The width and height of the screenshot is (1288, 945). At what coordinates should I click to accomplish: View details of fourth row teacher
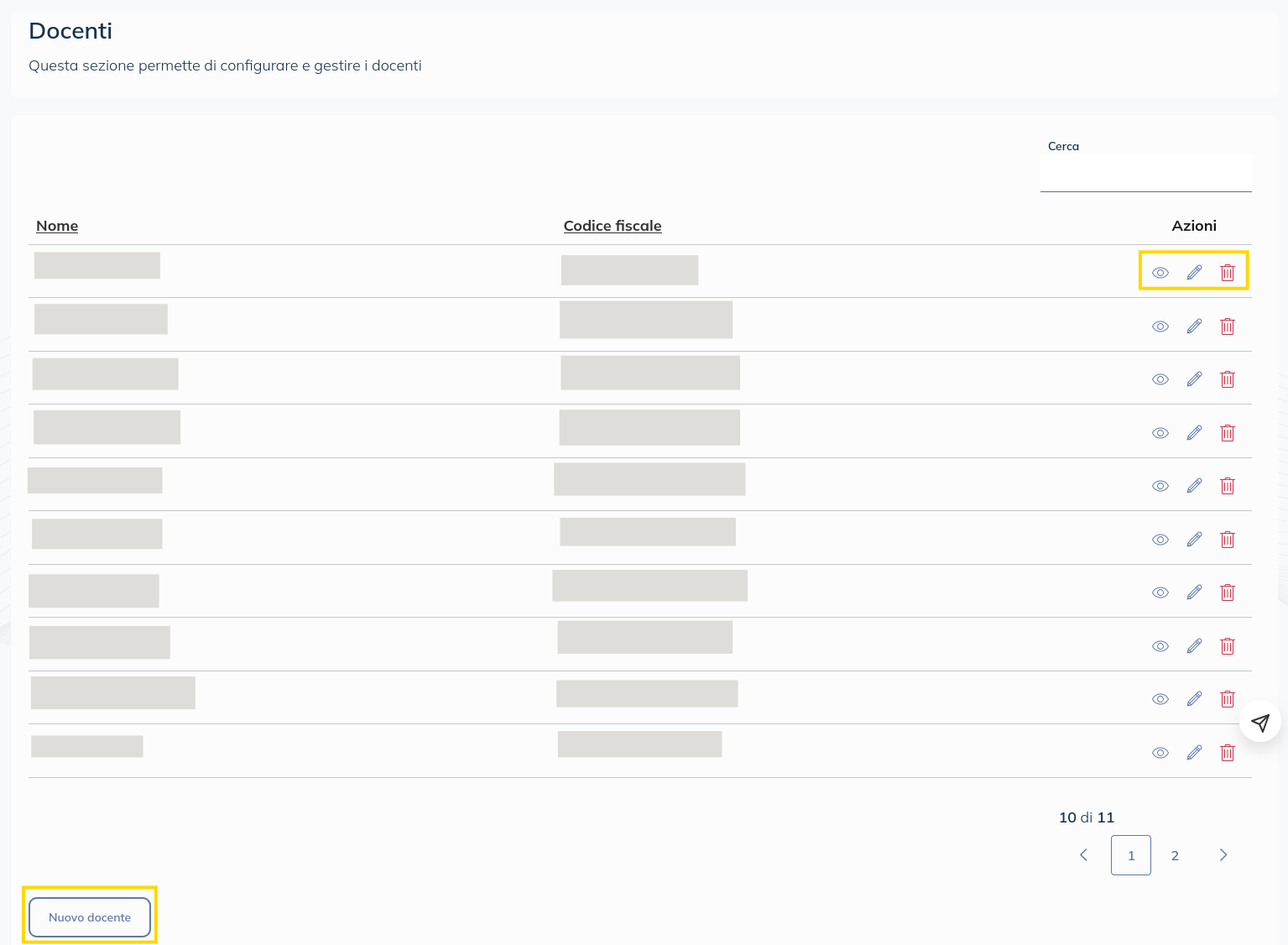tap(1160, 433)
